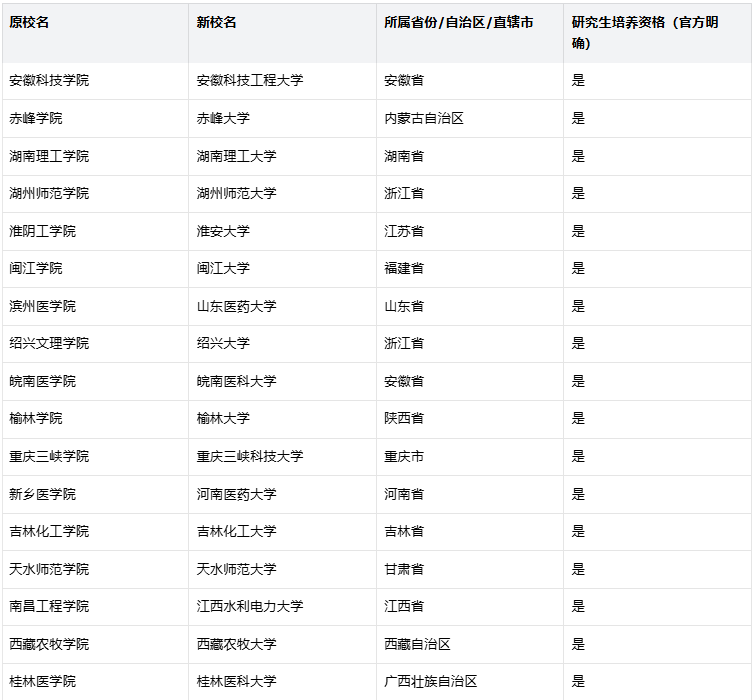Select the cell 绍兴文理学院
The width and height of the screenshot is (753, 700).
(x=95, y=344)
